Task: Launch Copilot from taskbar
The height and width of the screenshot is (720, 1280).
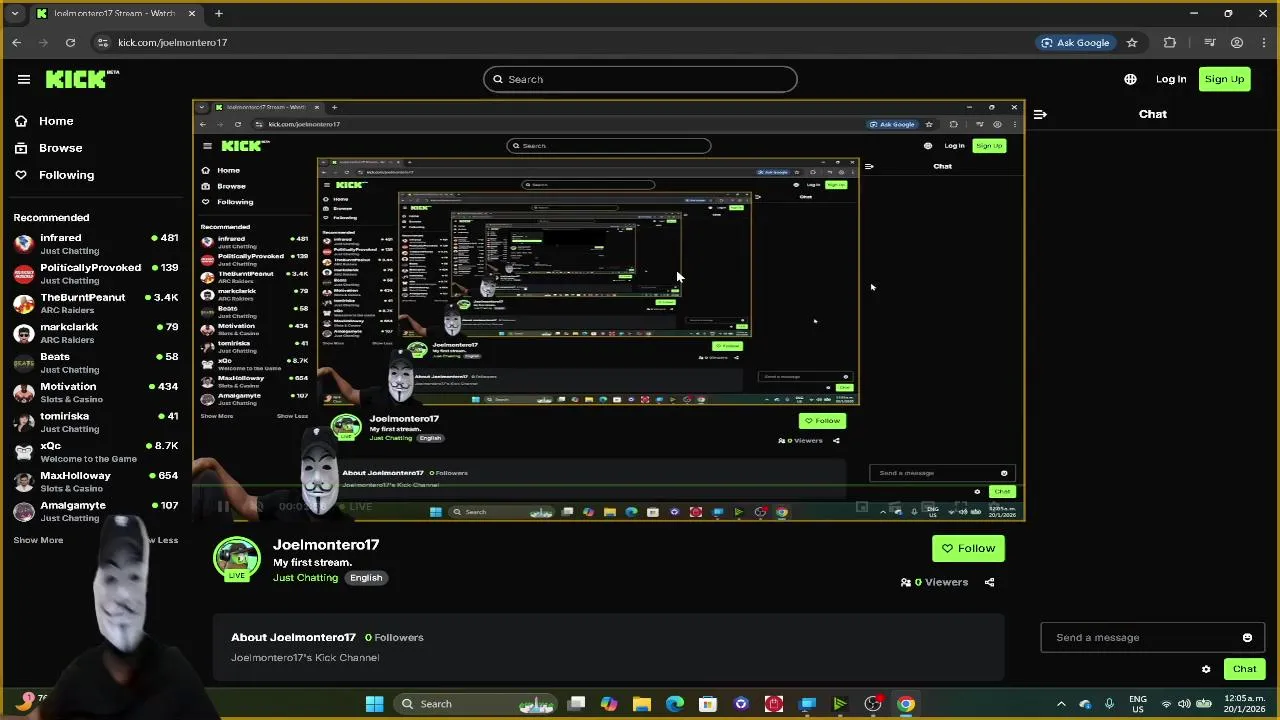Action: 609,704
